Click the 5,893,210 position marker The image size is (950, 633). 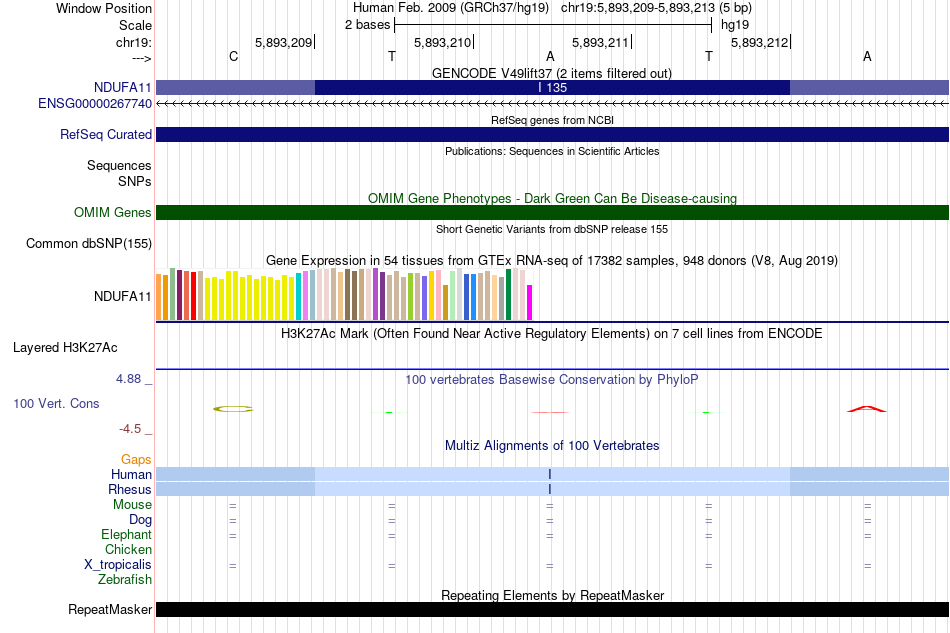[x=443, y=42]
